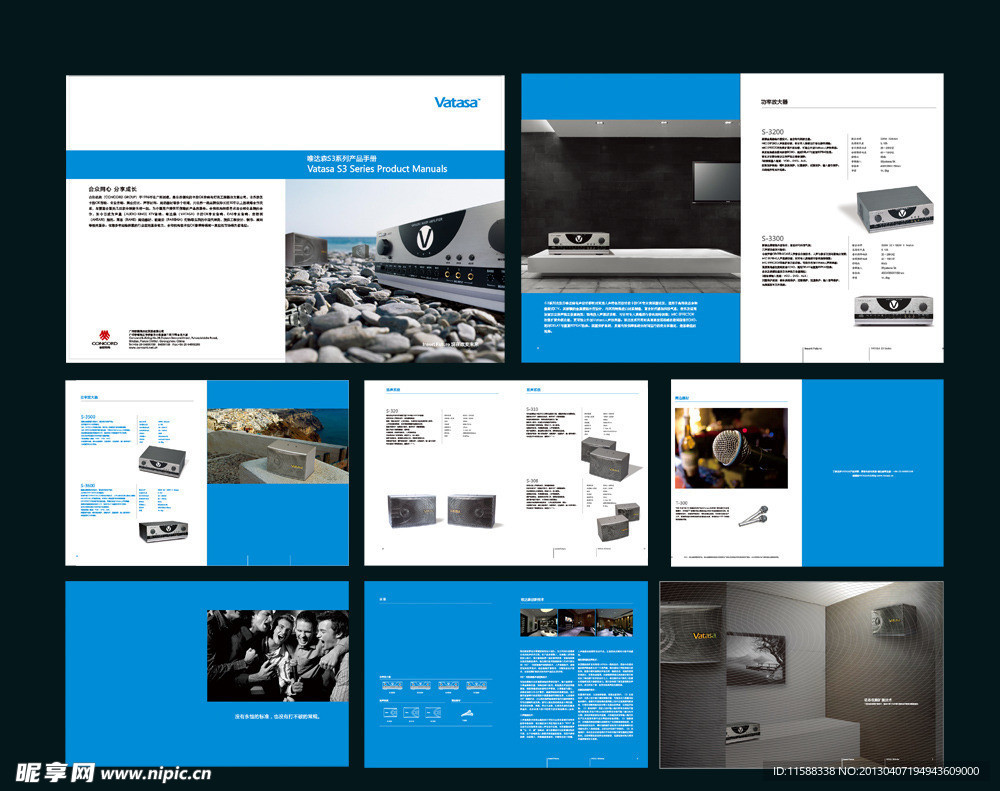Select the Chinese title above 'Vatasa S3 Series'
This screenshot has height=791, width=1000.
[342, 158]
